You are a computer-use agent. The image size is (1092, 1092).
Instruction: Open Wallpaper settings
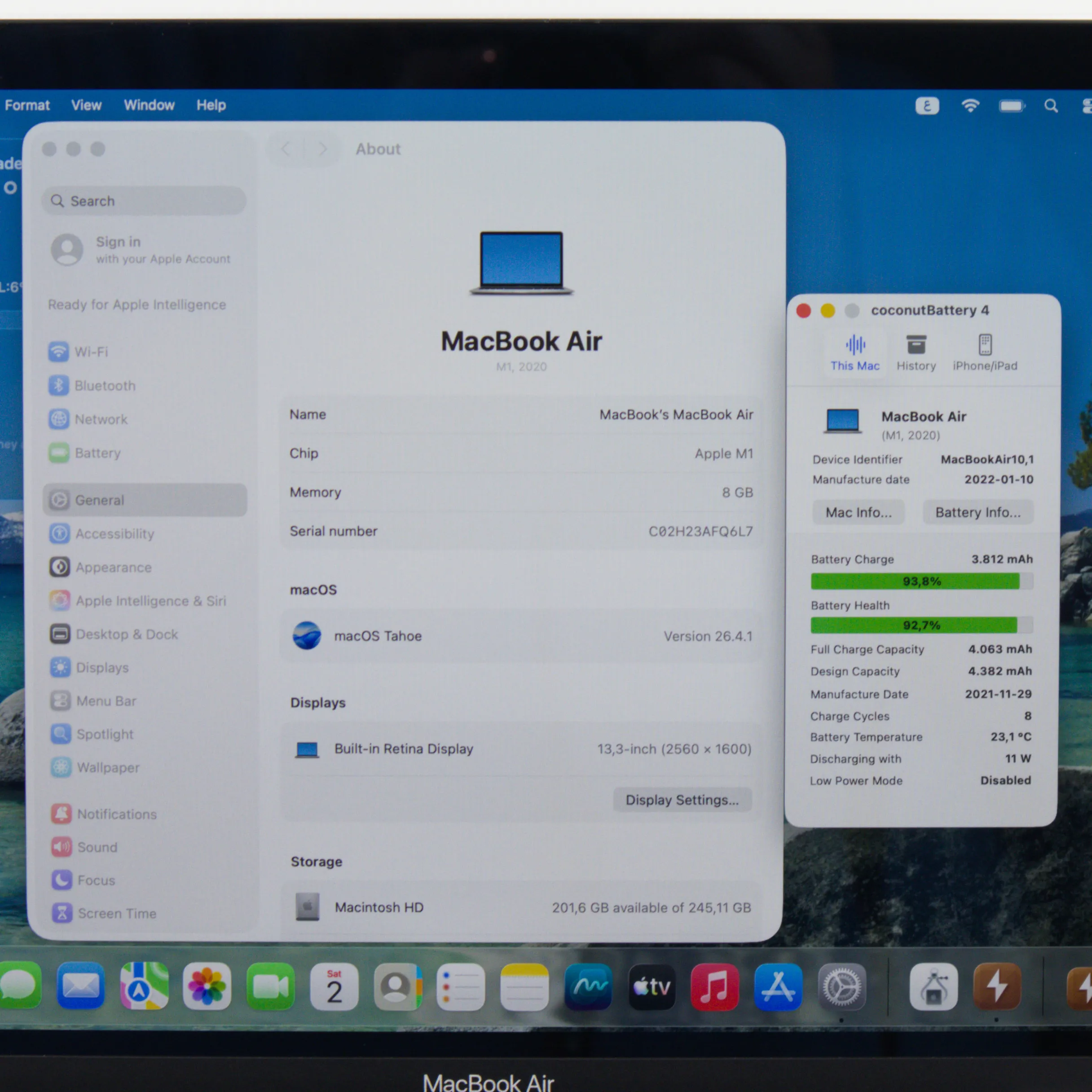94,767
